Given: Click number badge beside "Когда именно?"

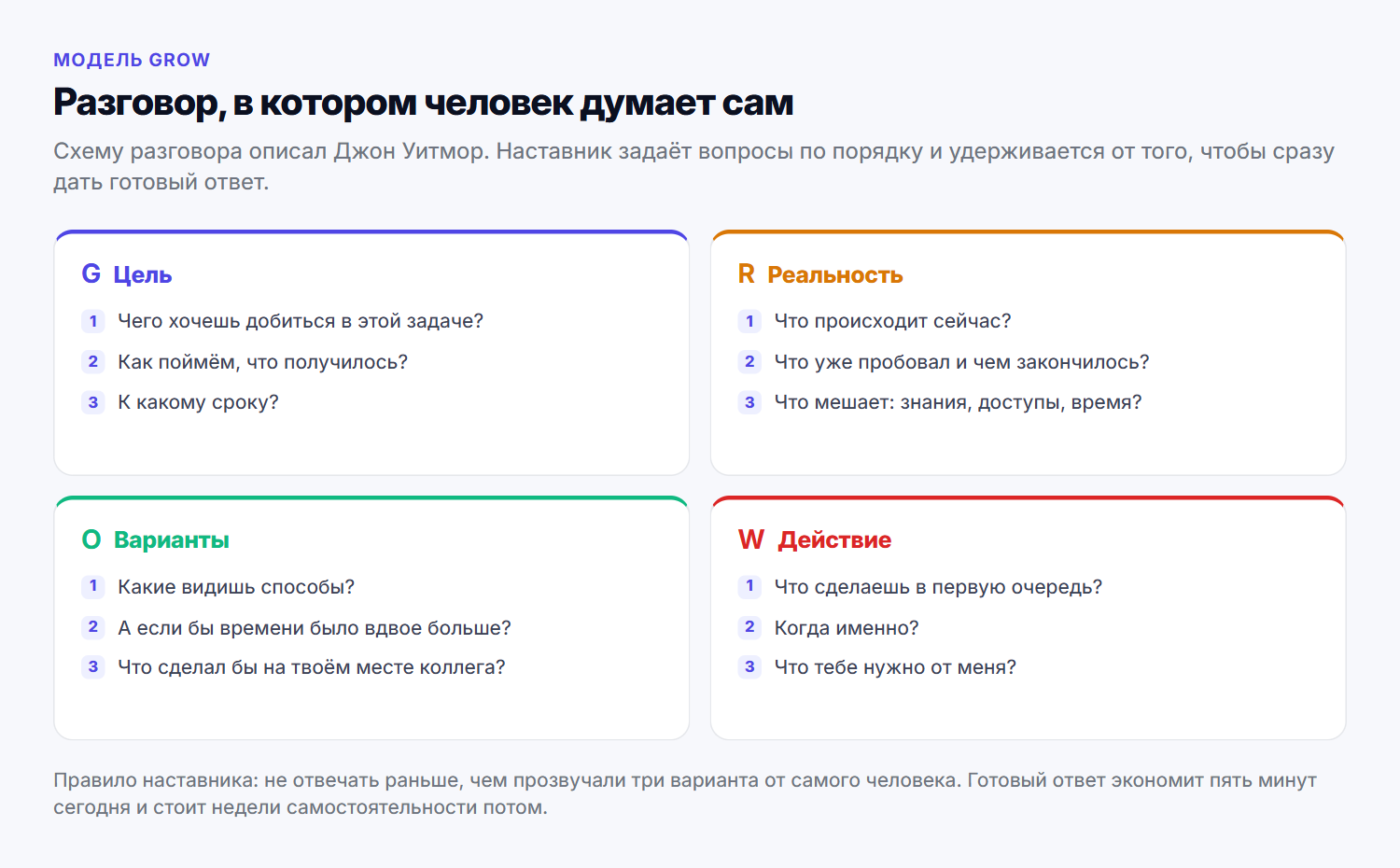Looking at the screenshot, I should click(749, 628).
